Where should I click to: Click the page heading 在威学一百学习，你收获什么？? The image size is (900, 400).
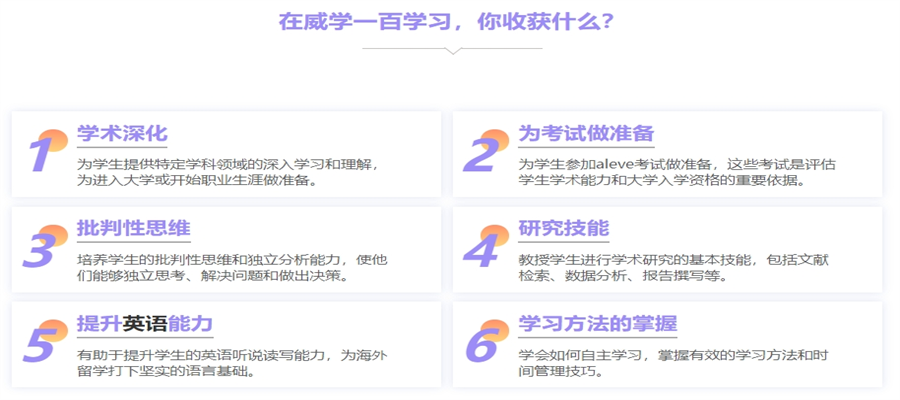(x=447, y=22)
